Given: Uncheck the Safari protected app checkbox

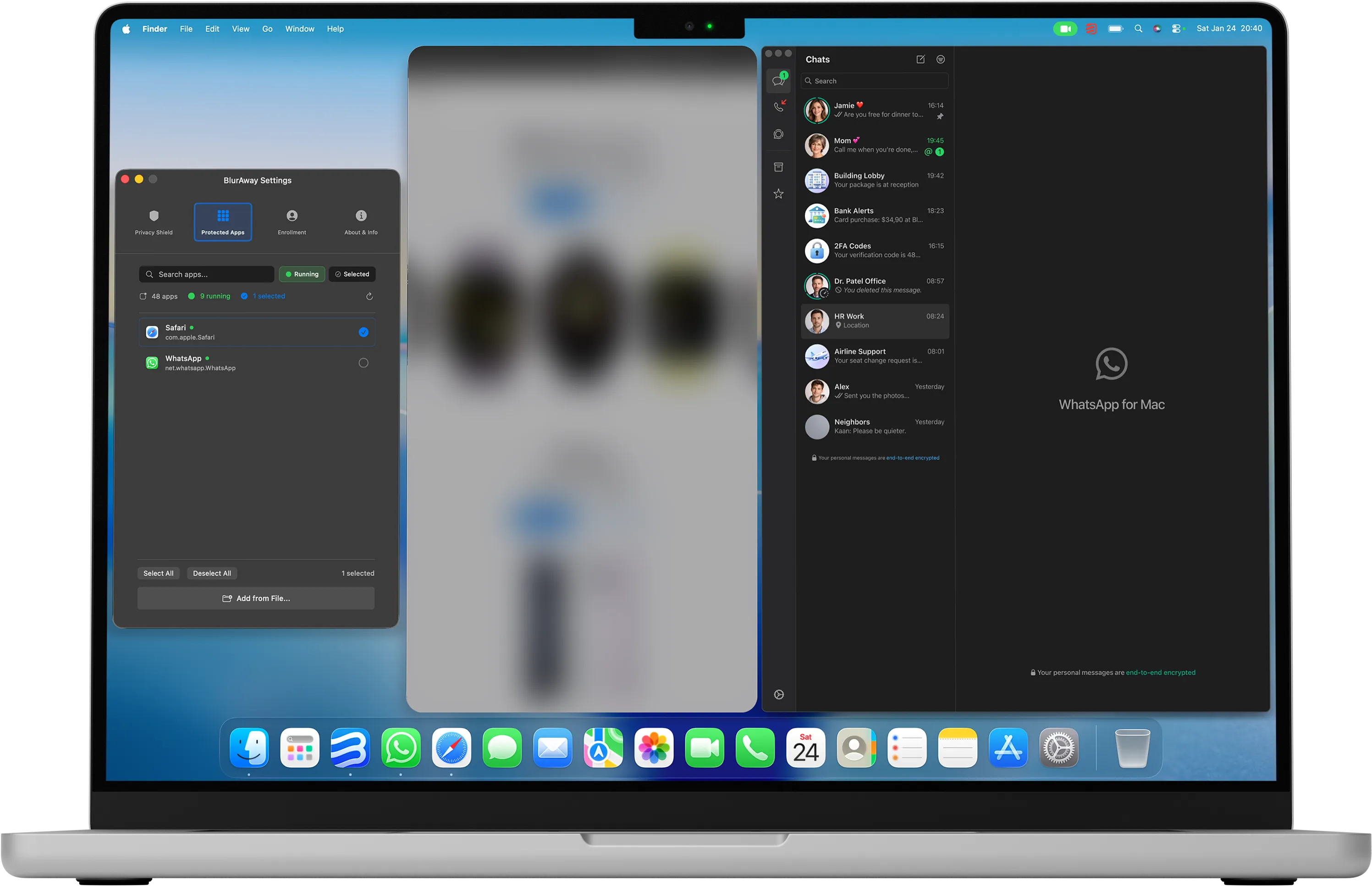Looking at the screenshot, I should [364, 332].
